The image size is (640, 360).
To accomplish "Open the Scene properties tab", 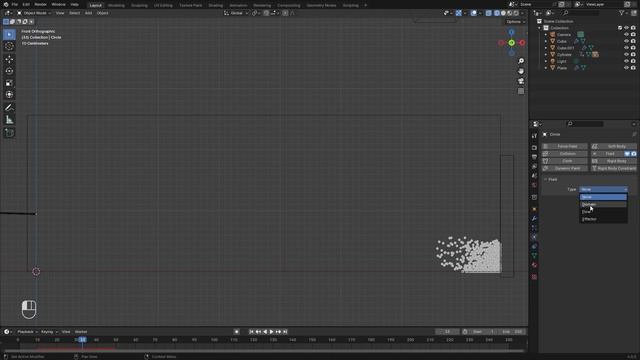I will click(x=534, y=176).
